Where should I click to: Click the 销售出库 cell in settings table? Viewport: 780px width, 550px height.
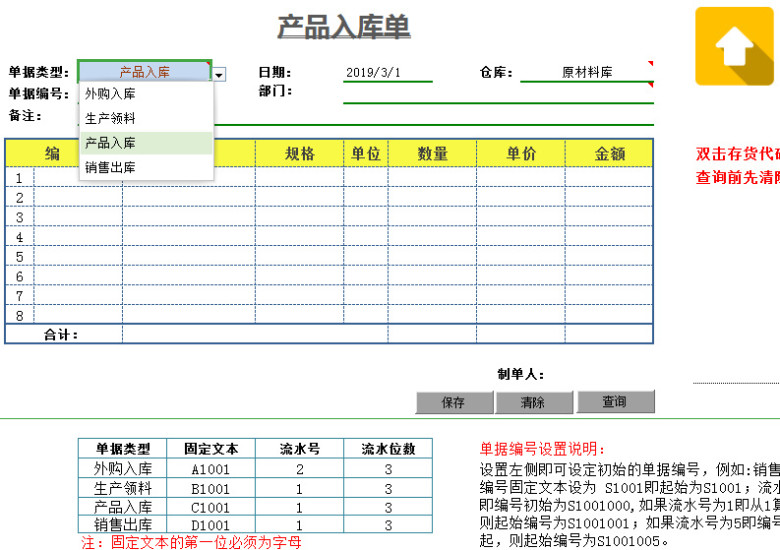point(123,525)
